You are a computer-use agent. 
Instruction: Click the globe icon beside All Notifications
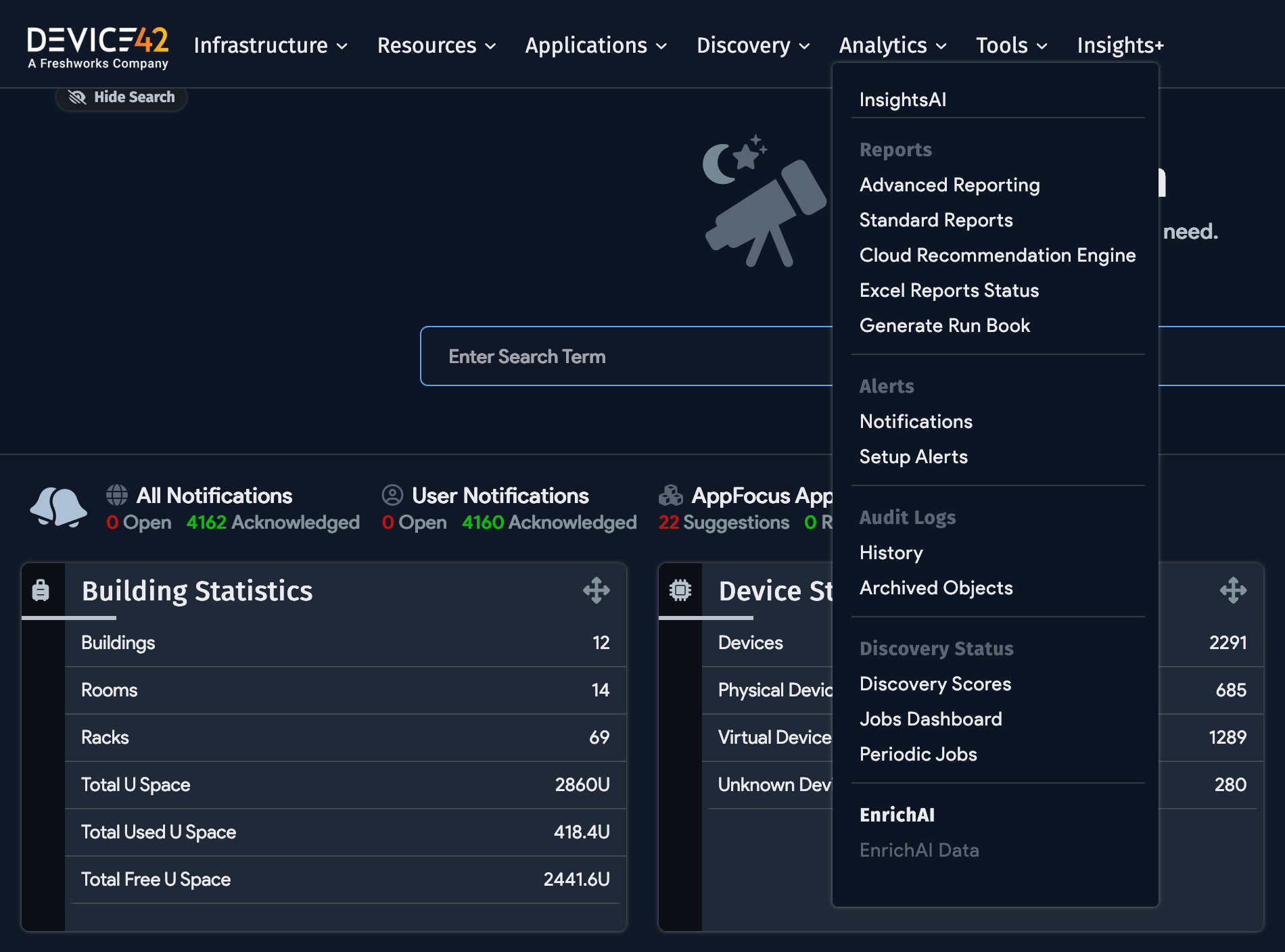pos(116,495)
